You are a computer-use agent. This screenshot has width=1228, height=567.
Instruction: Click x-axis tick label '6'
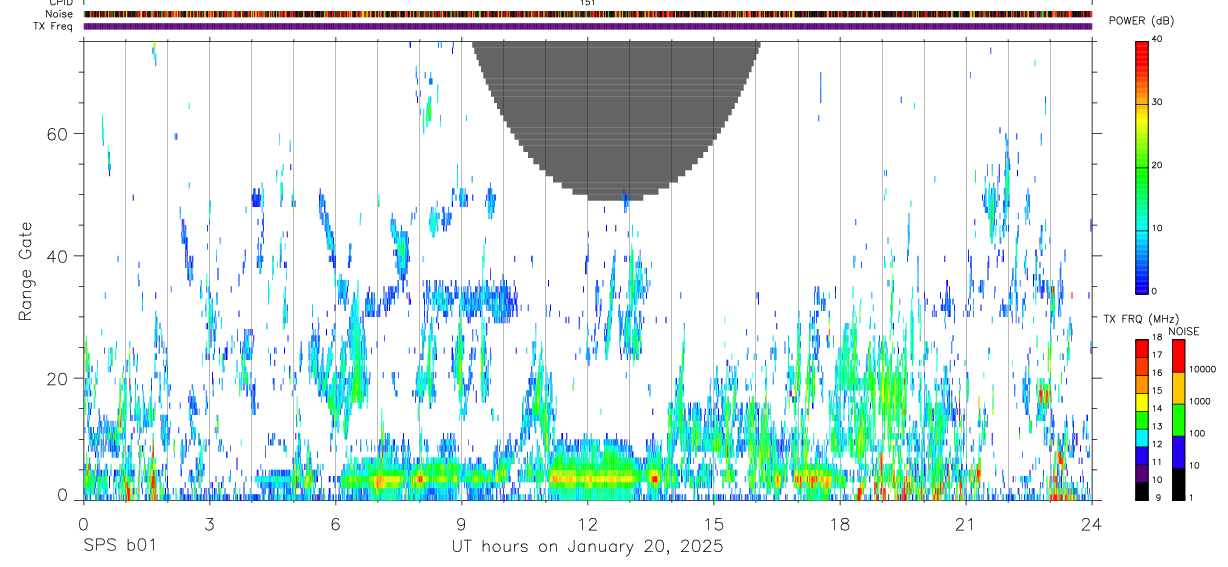pyautogui.click(x=335, y=524)
